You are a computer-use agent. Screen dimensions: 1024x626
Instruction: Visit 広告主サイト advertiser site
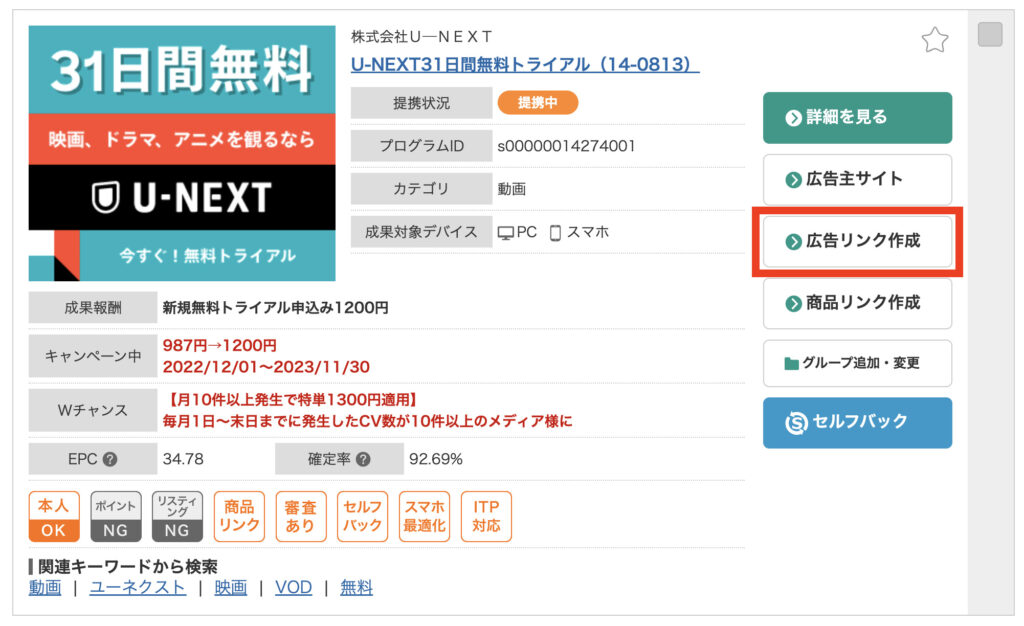pos(857,180)
